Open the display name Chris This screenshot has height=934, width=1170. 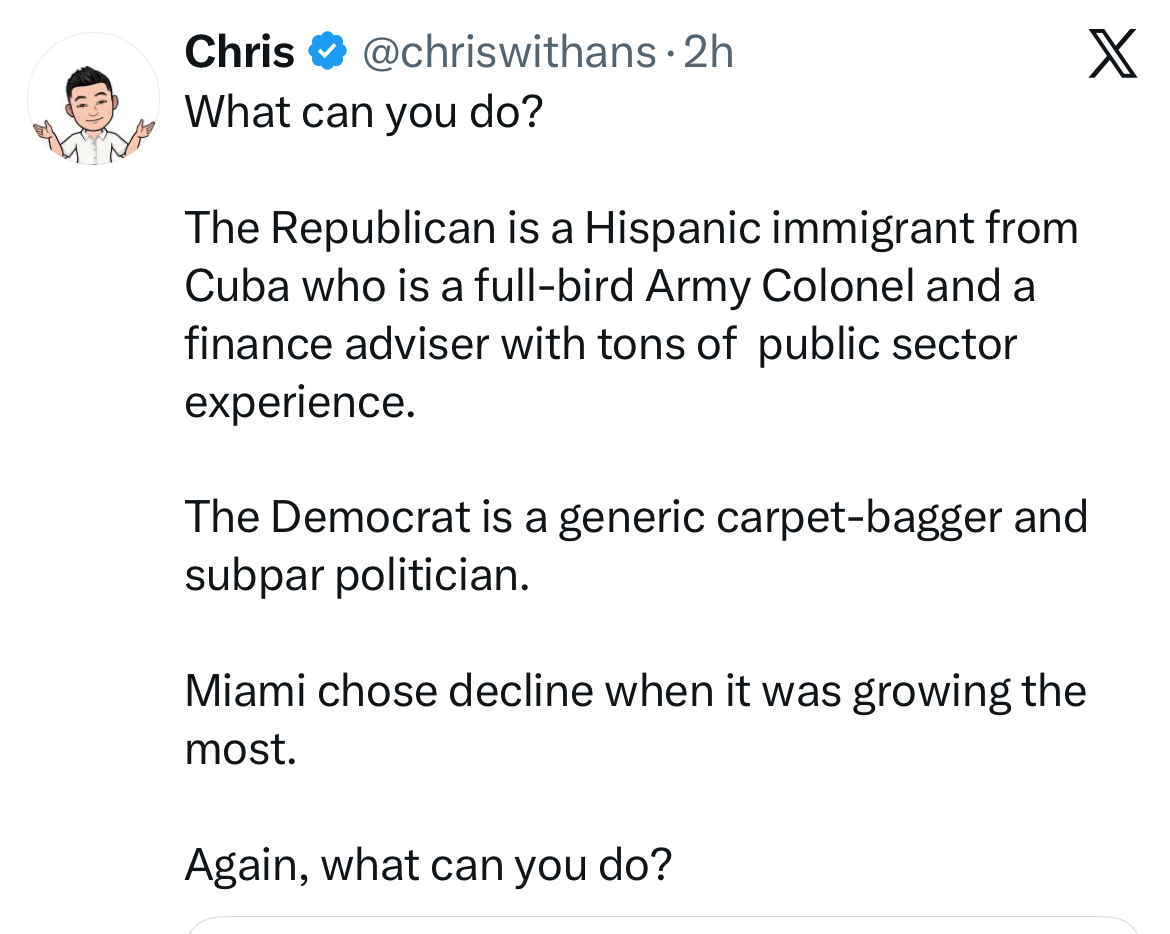point(240,51)
